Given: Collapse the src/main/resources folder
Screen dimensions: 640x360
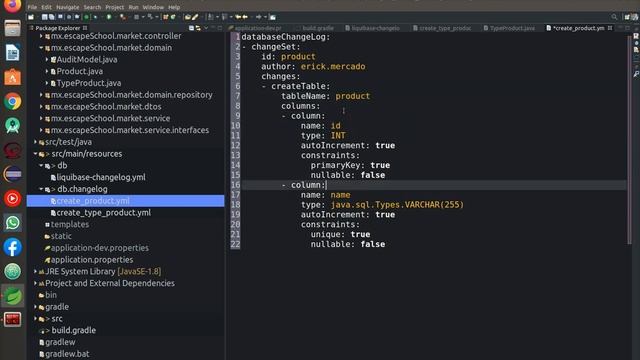Looking at the screenshot, I should [x=36, y=154].
